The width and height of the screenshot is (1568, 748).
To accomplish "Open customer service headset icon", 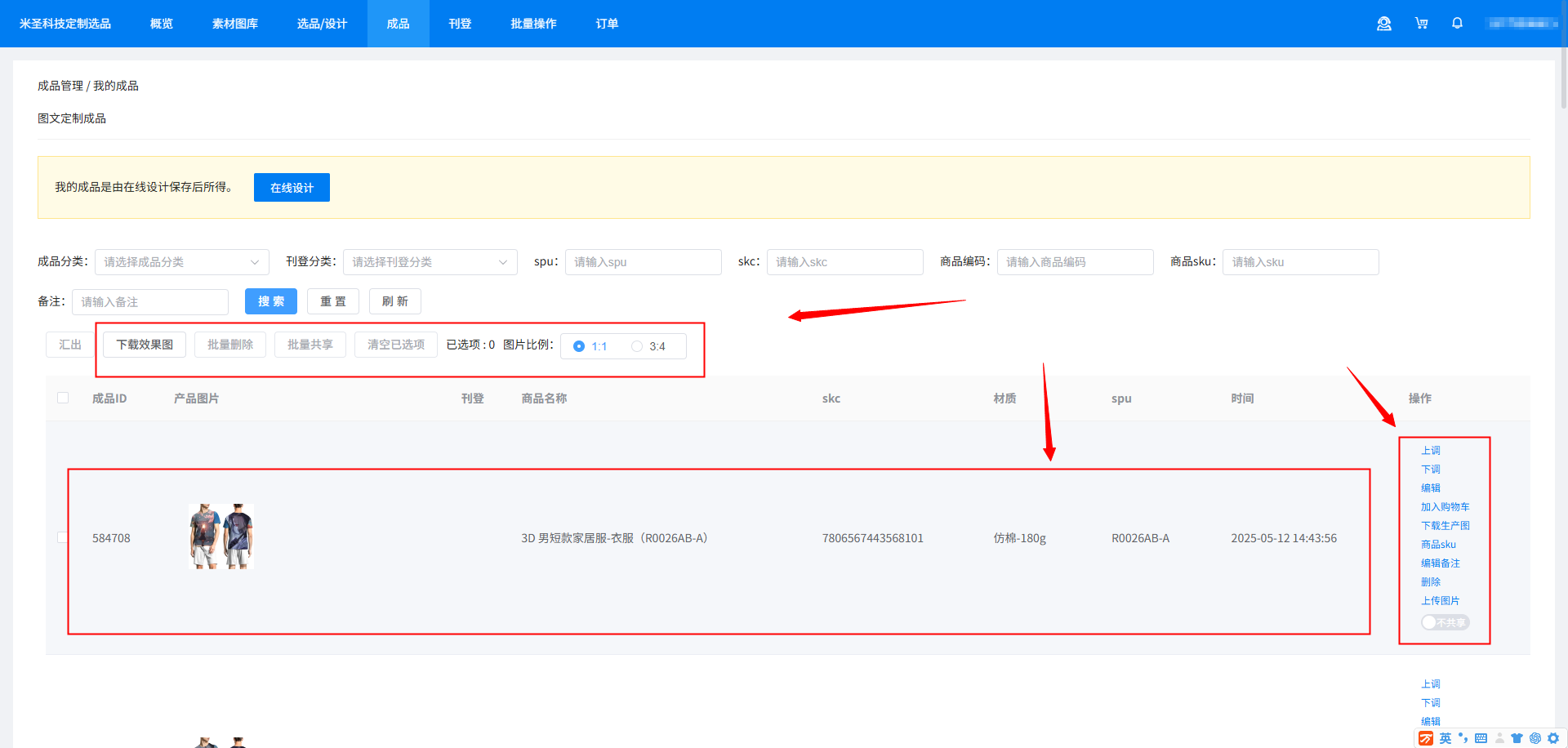I will click(x=1383, y=24).
